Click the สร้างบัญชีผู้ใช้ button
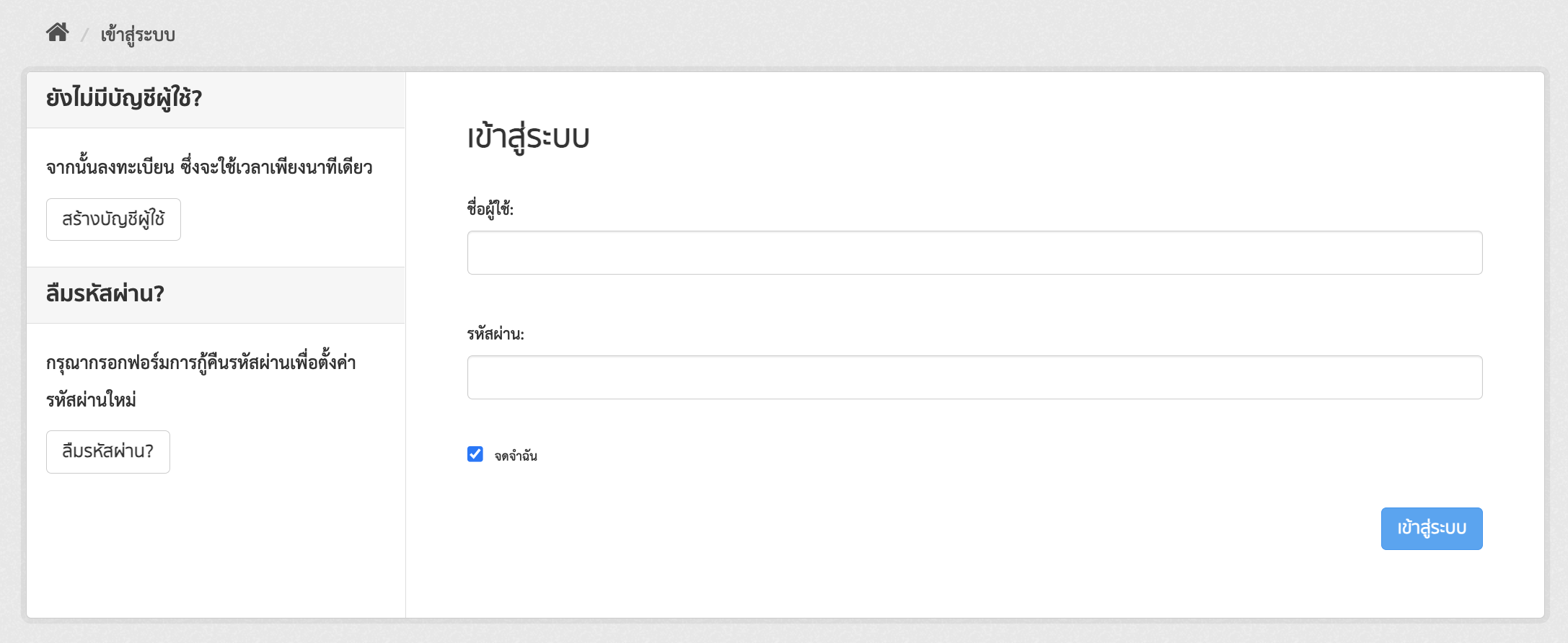Viewport: 1568px width, 643px height. [x=113, y=219]
